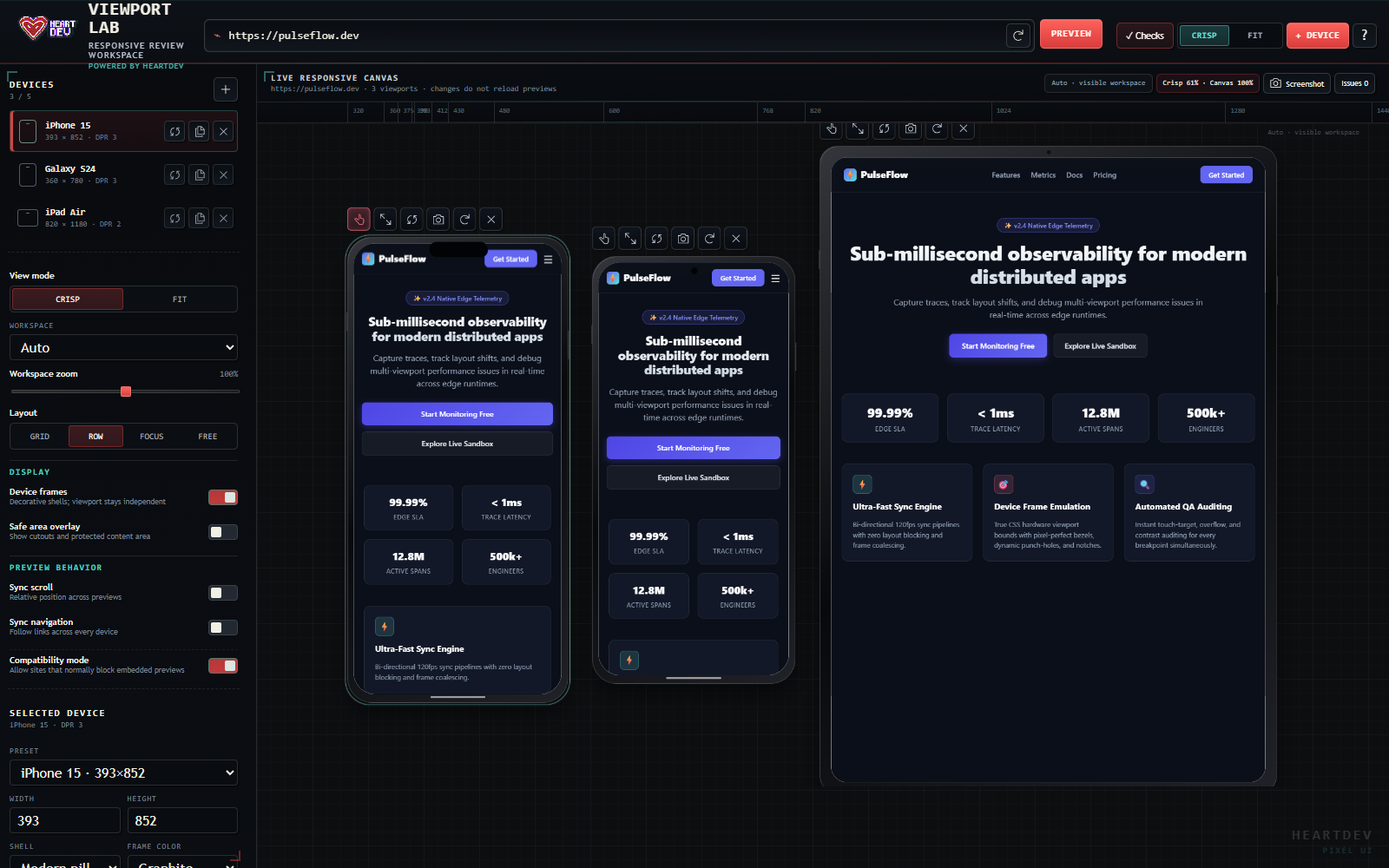Take a Screenshot of the canvas
1389x868 pixels.
(x=1297, y=83)
